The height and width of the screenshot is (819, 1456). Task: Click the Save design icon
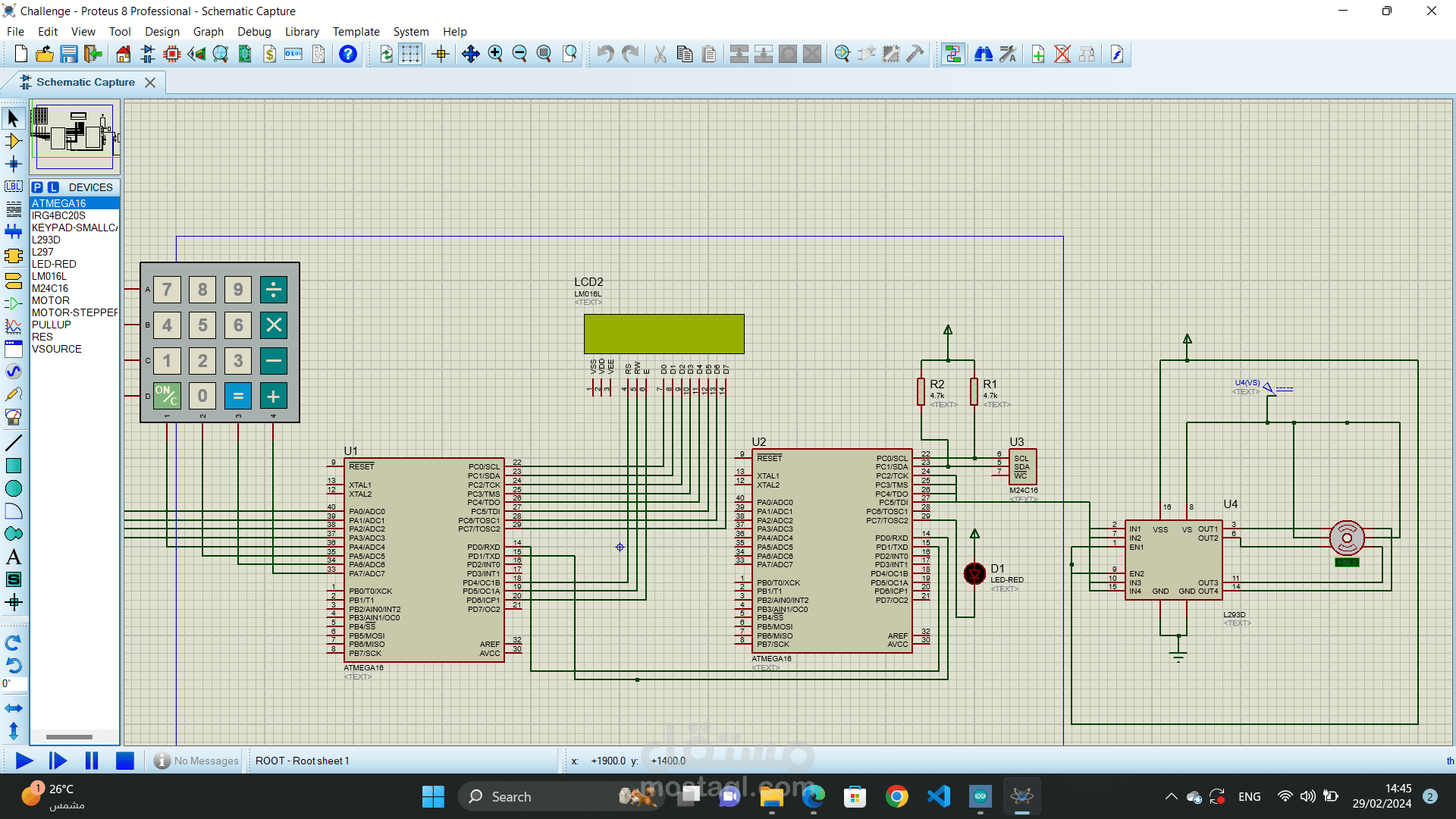(69, 54)
